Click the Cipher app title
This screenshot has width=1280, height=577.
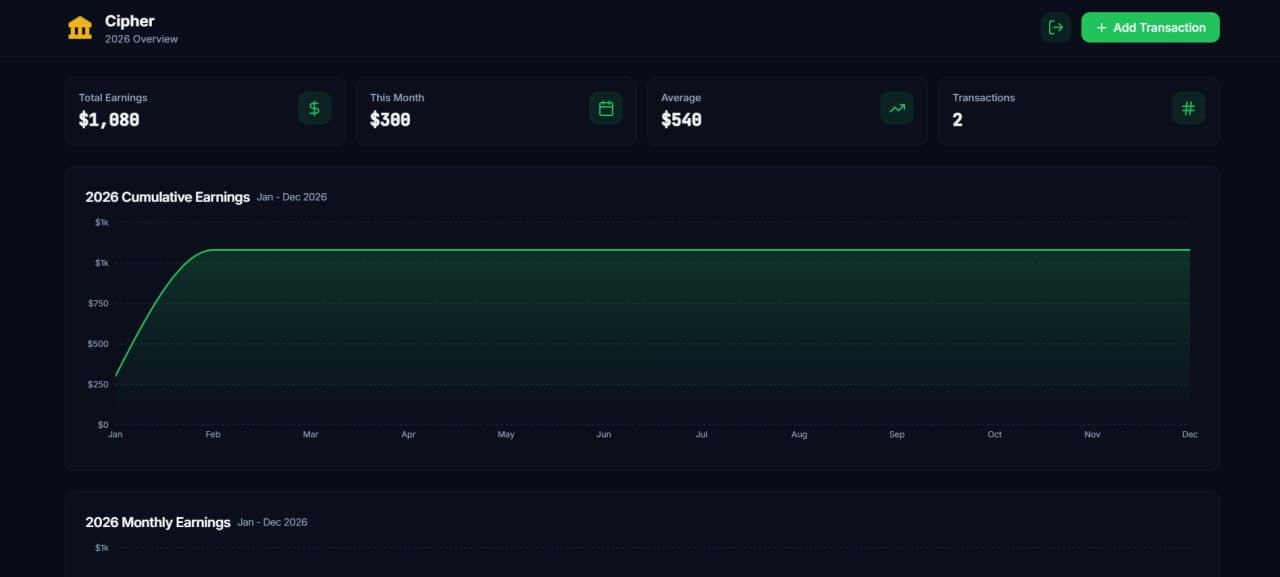pos(130,21)
